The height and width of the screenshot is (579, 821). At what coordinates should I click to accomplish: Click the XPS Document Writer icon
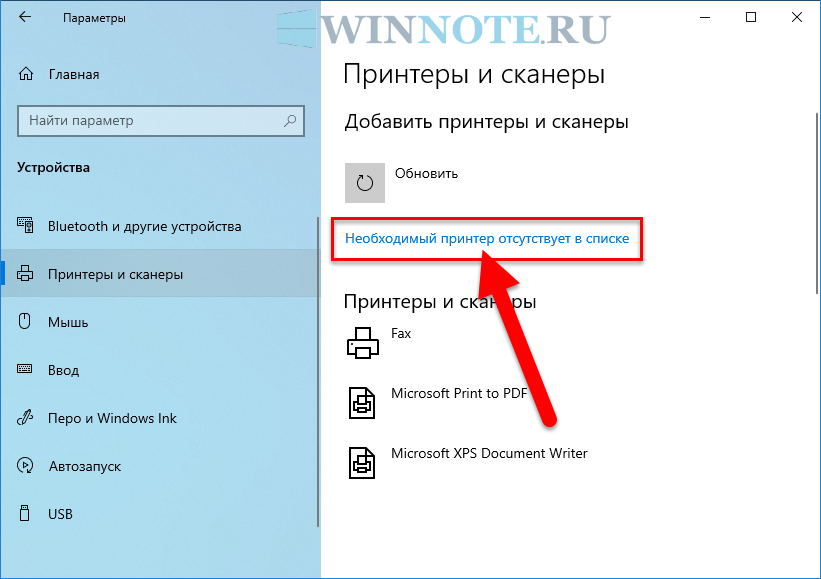pyautogui.click(x=362, y=462)
